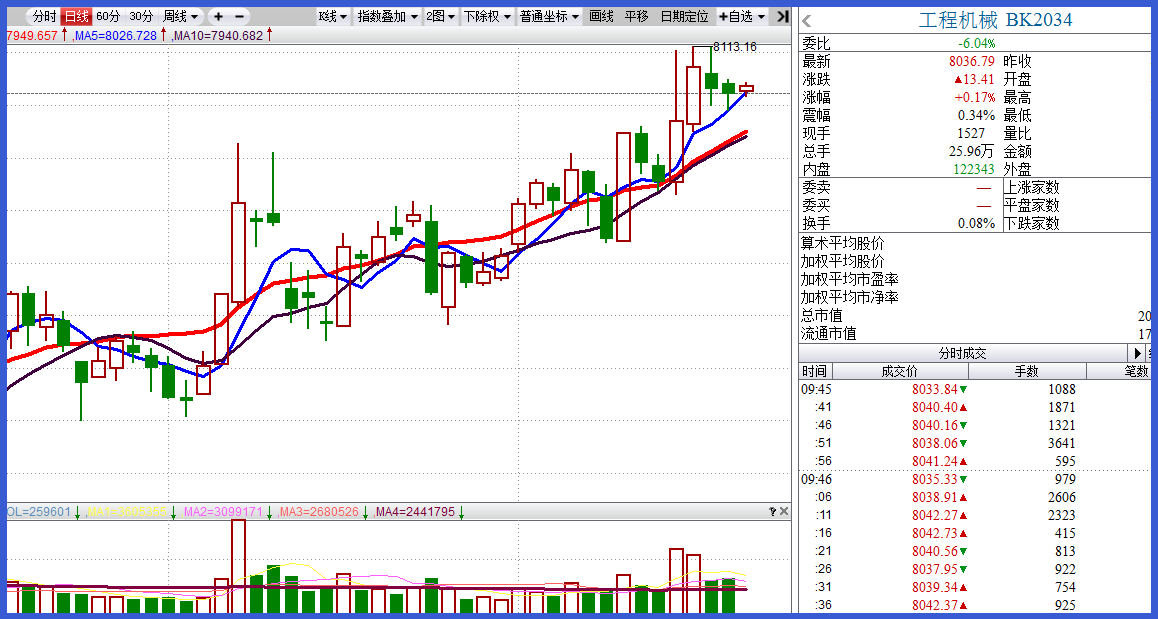Expand the 下除权 dropdown
This screenshot has width=1158, height=619.
486,17
